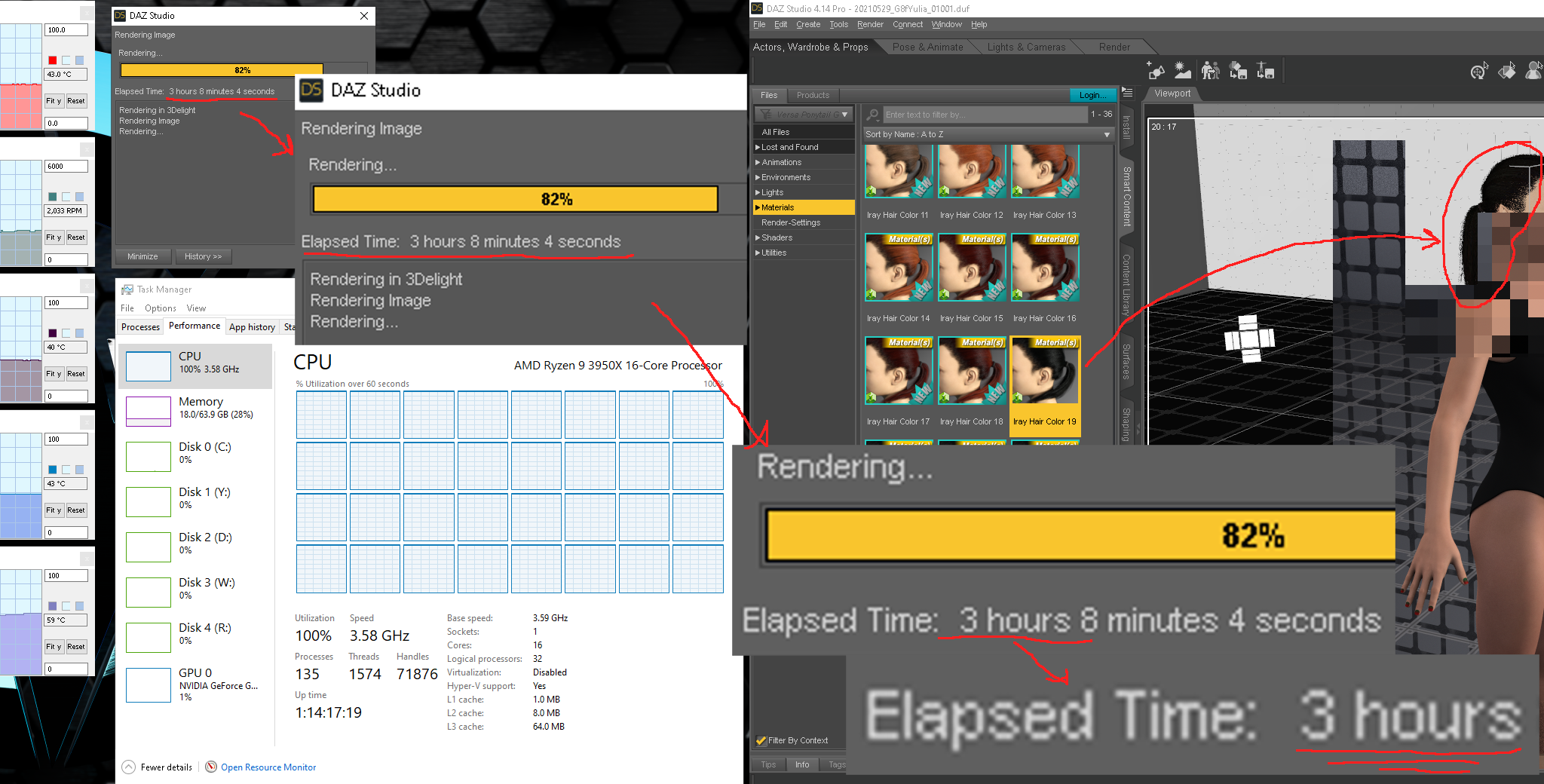
Task: Select GPU 0 in the performance list
Action: point(195,684)
